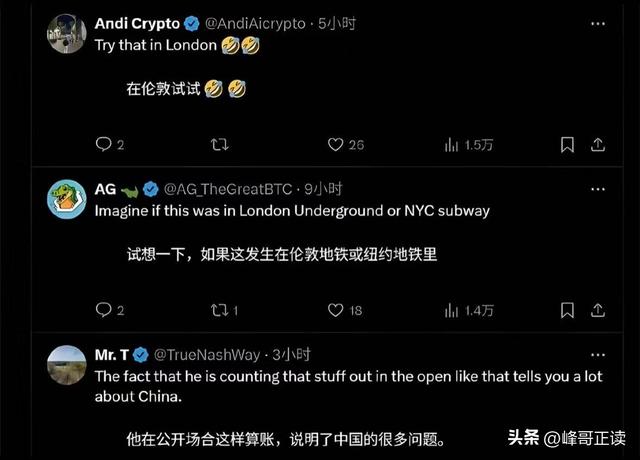Click the Mr. T display name
The width and height of the screenshot is (640, 460).
point(112,354)
